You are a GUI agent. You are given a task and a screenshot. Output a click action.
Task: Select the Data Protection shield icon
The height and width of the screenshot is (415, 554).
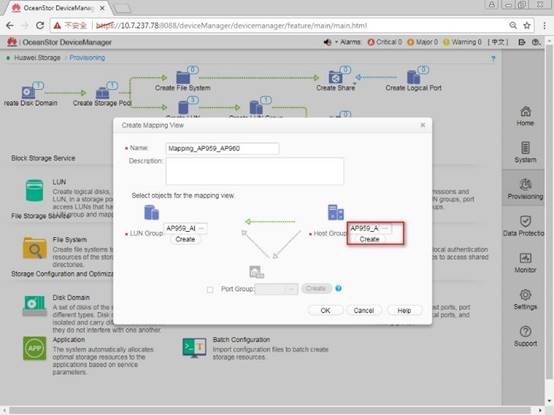pyautogui.click(x=525, y=221)
